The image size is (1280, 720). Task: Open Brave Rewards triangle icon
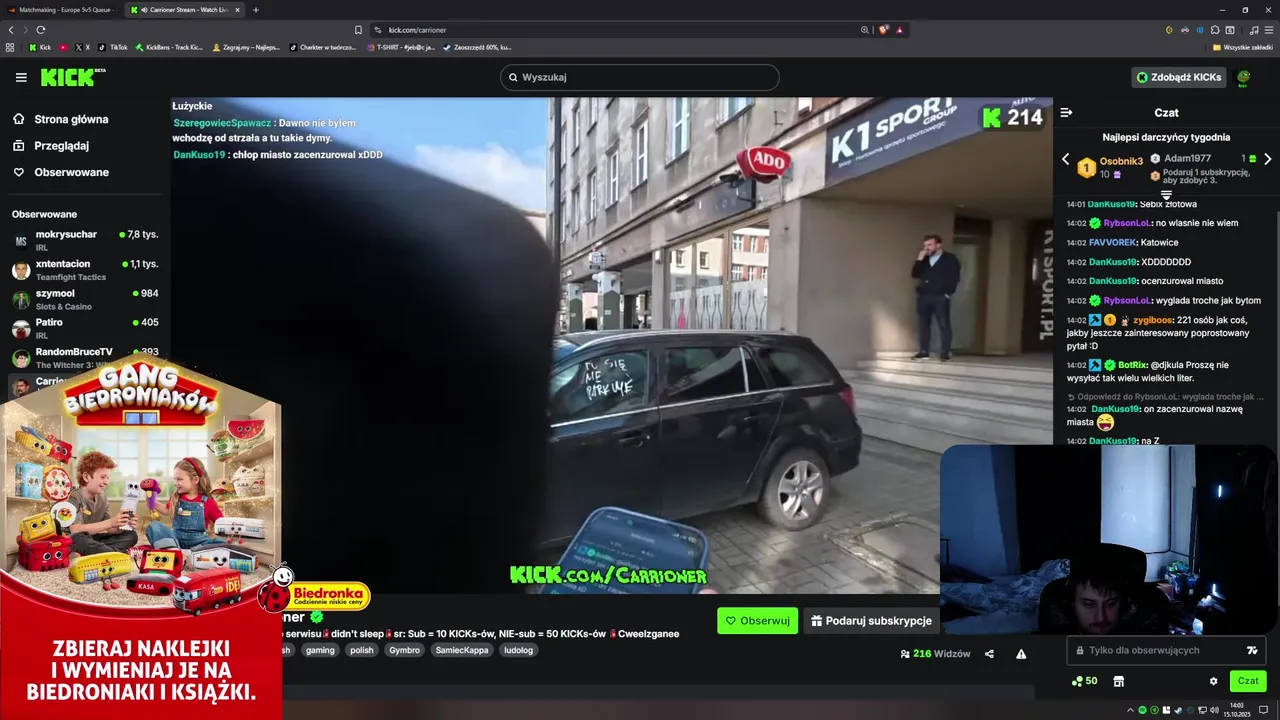click(900, 30)
